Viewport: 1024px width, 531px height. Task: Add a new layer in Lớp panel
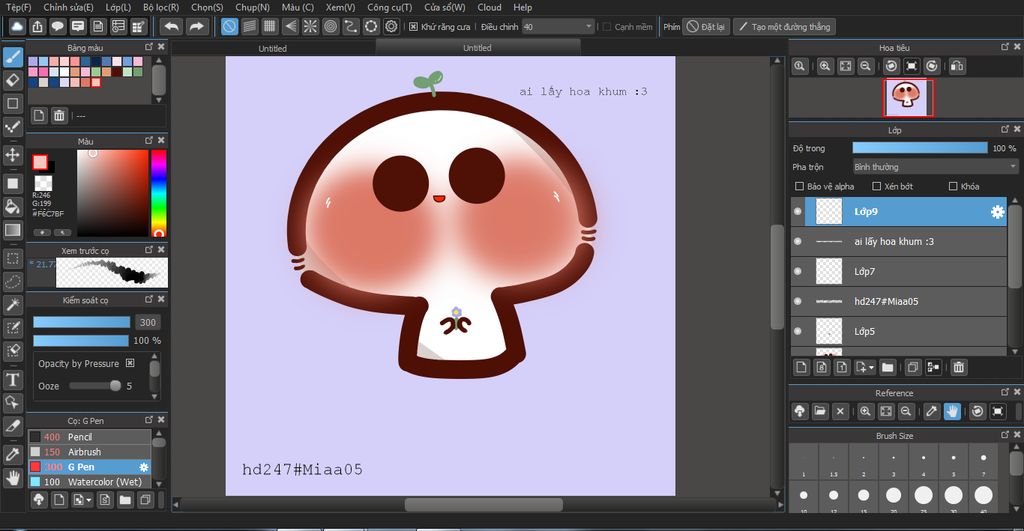801,367
